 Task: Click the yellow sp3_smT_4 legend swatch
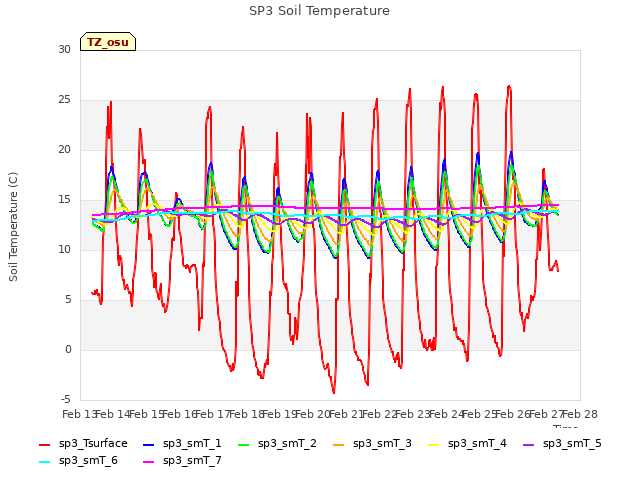[433, 444]
